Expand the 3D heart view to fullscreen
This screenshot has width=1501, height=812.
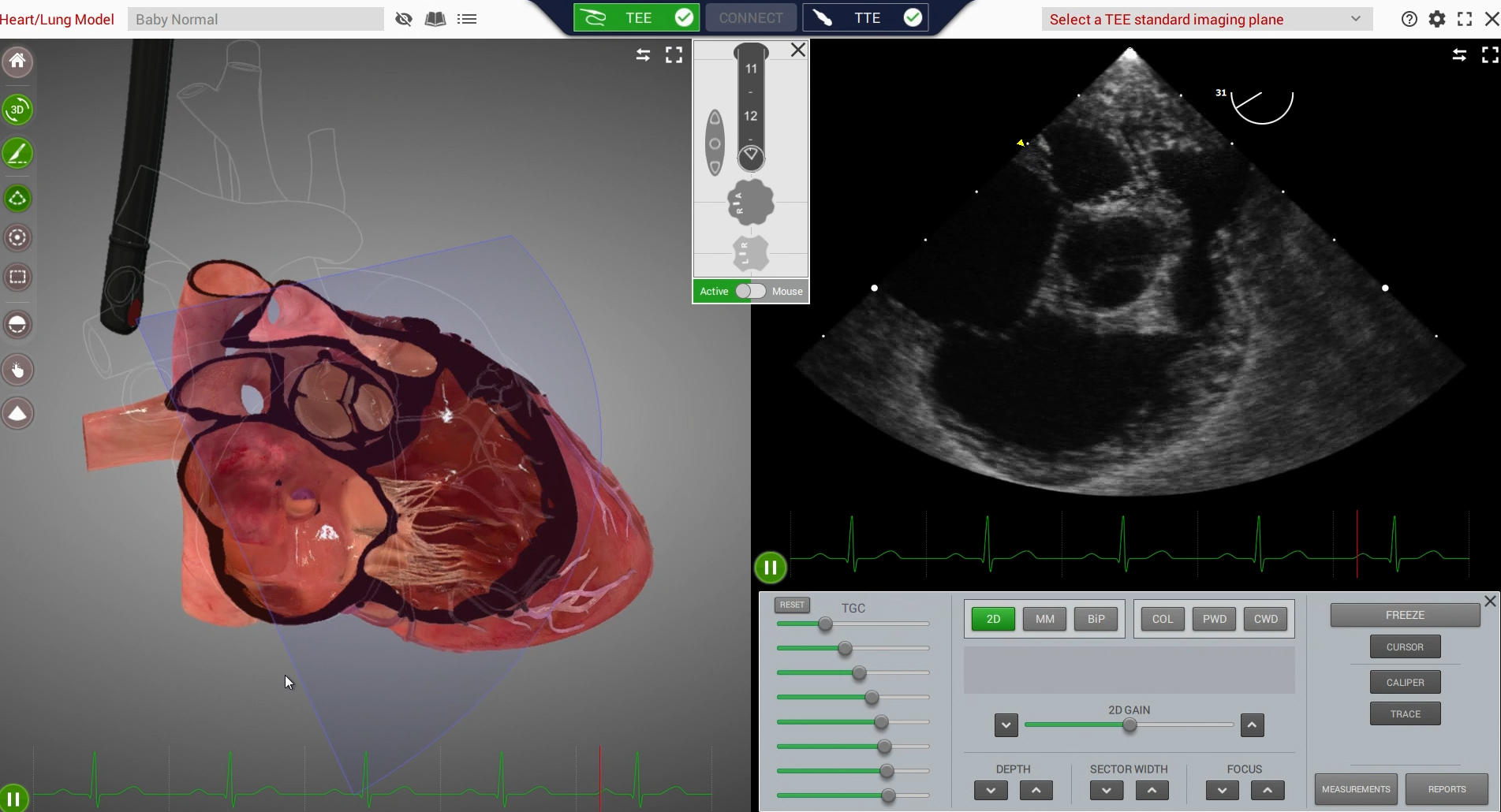674,55
